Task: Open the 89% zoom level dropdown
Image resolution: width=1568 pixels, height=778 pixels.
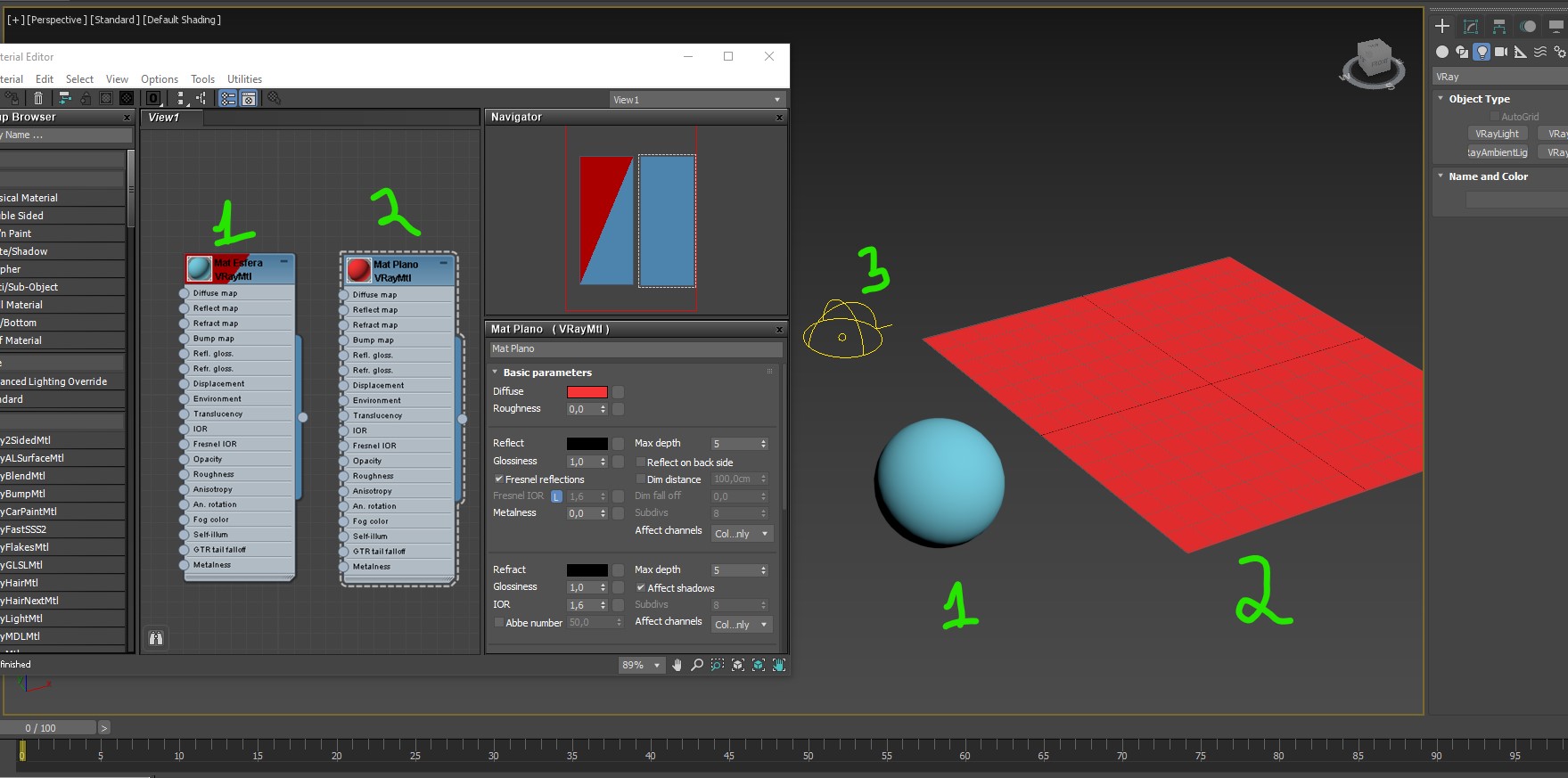Action: tap(642, 665)
